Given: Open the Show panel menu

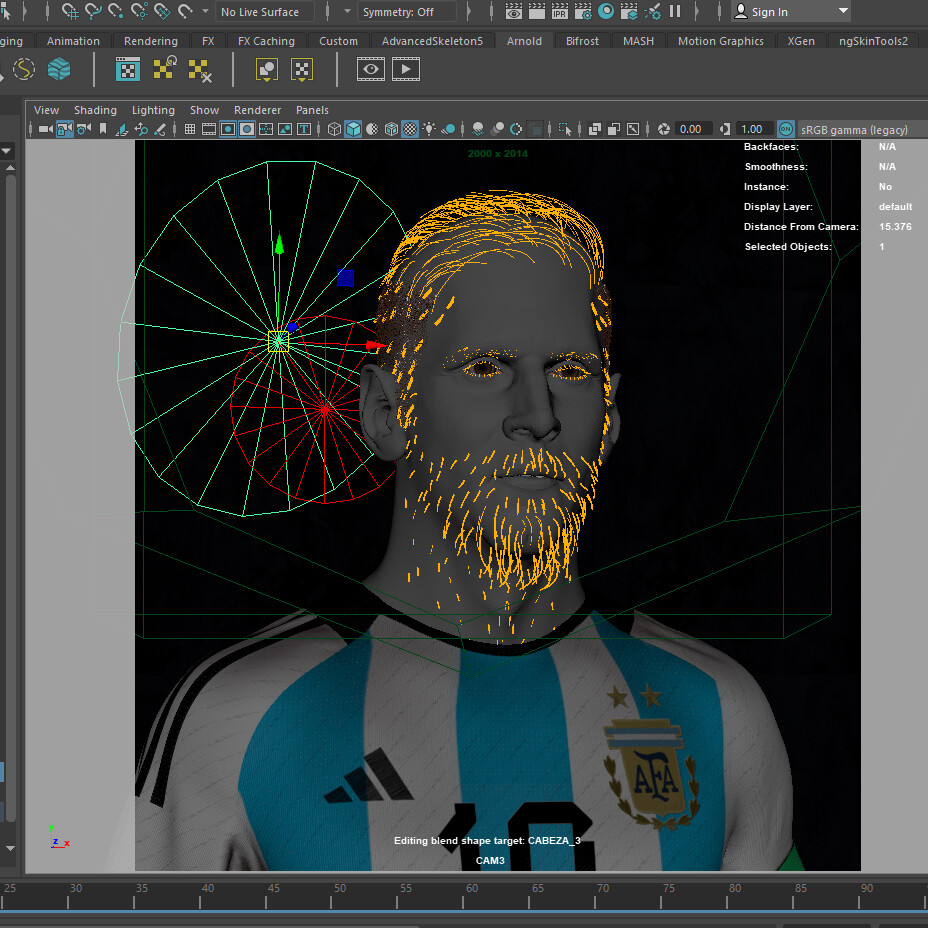Looking at the screenshot, I should pos(204,110).
